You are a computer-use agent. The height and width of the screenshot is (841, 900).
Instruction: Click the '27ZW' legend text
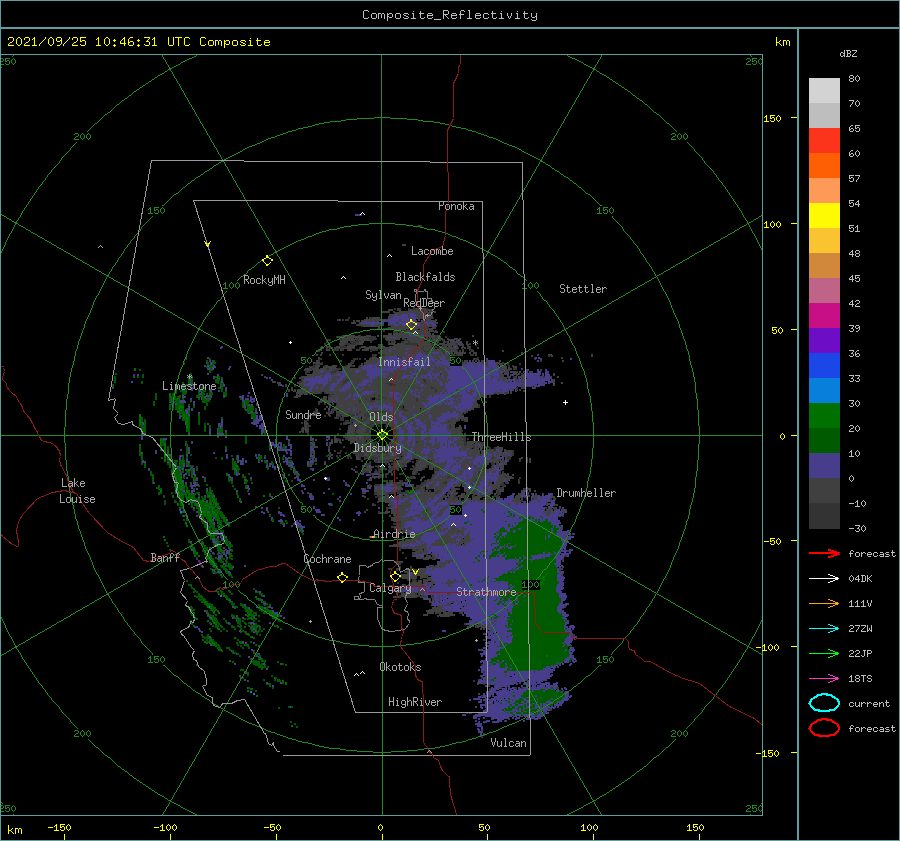[x=860, y=629]
